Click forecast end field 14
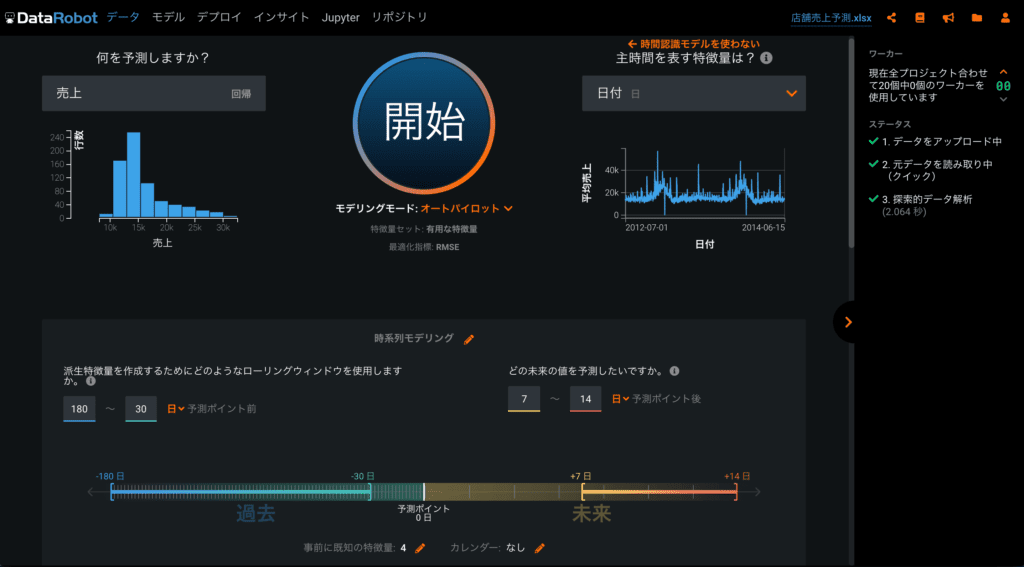The image size is (1024, 567). pos(585,398)
